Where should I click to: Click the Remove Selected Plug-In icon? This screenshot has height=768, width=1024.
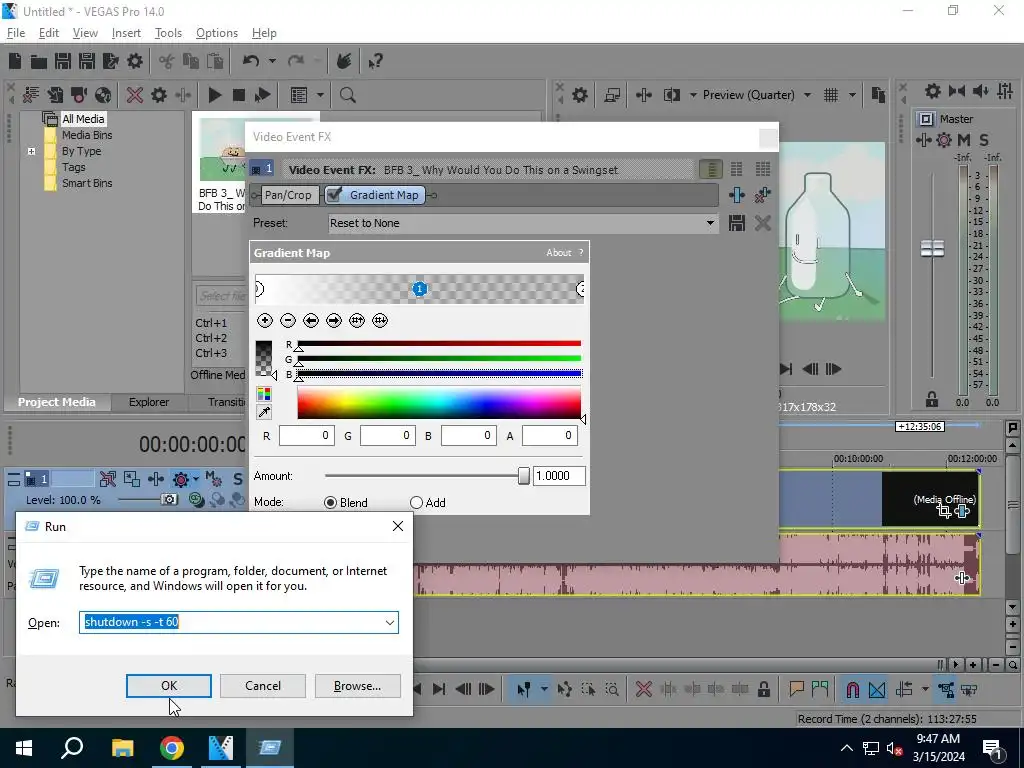pyautogui.click(x=762, y=195)
